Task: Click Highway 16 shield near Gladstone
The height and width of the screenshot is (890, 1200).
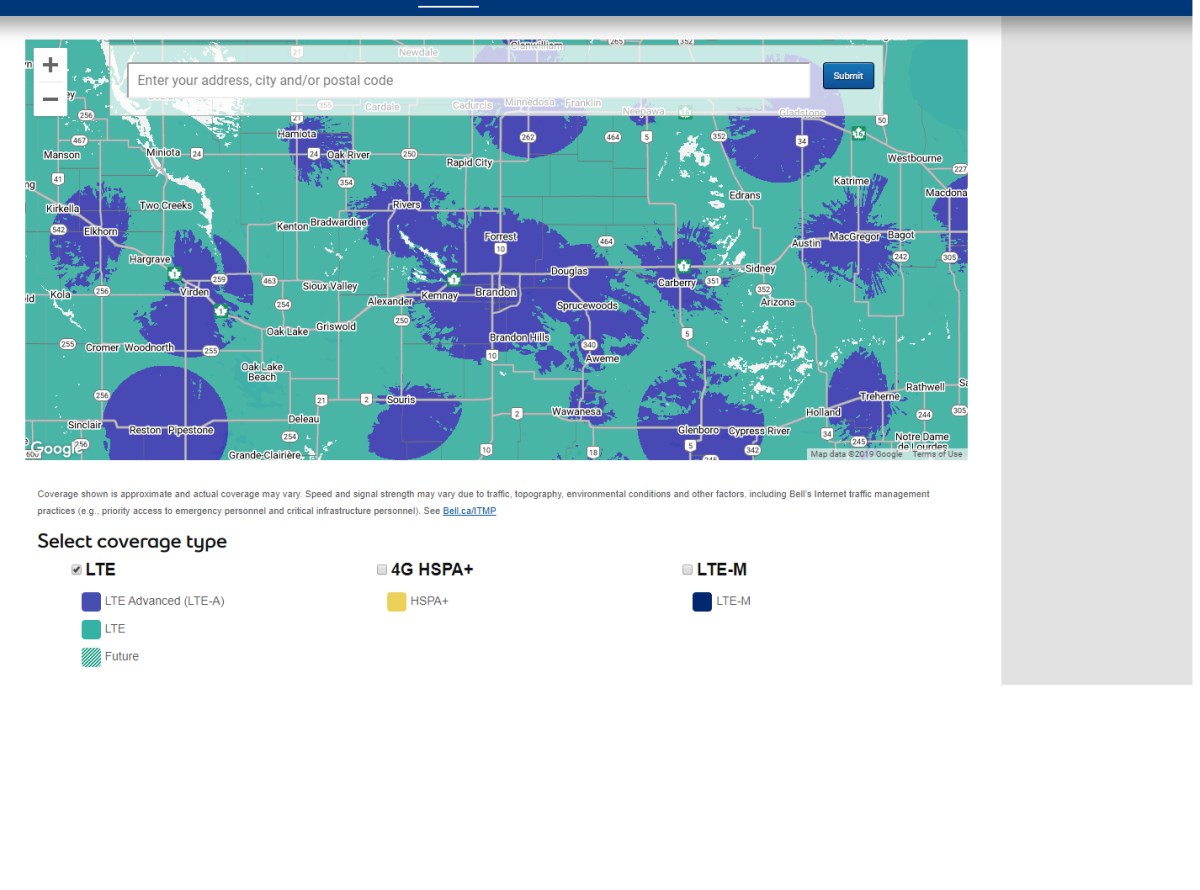Action: click(x=858, y=133)
